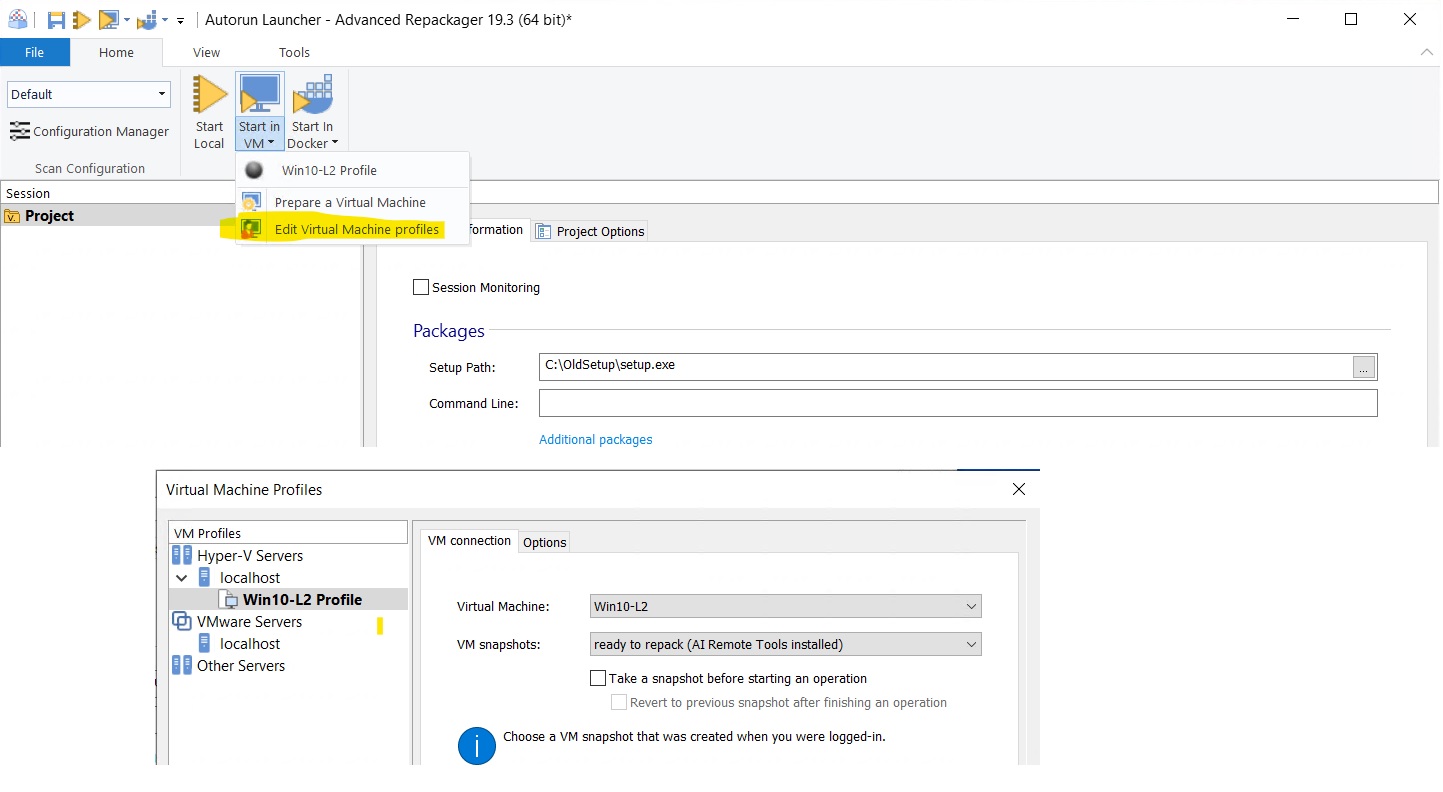1443x792 pixels.
Task: Select the Hyper-V Servers node
Action: pos(249,556)
